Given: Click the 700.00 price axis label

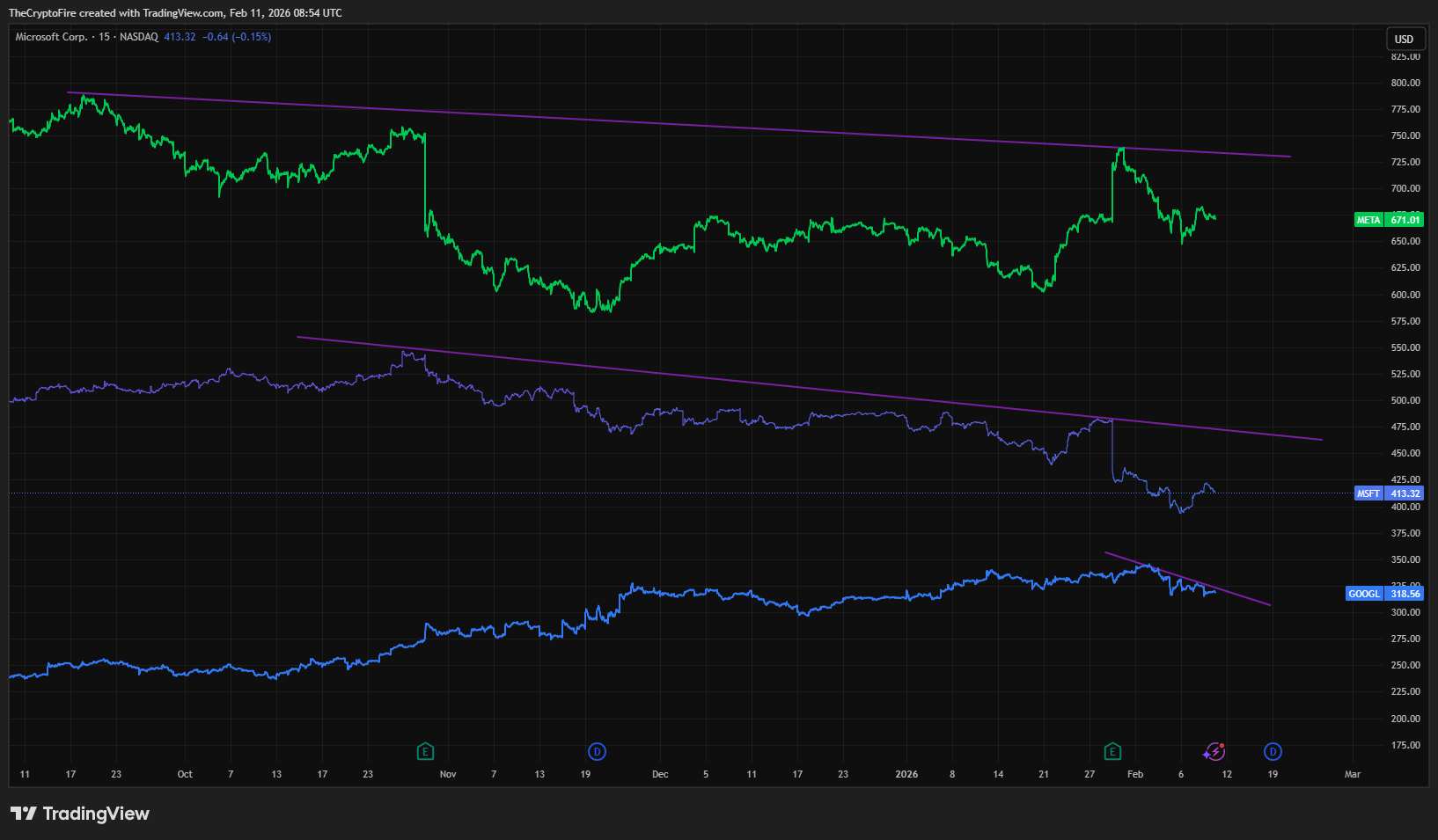Looking at the screenshot, I should (1405, 188).
